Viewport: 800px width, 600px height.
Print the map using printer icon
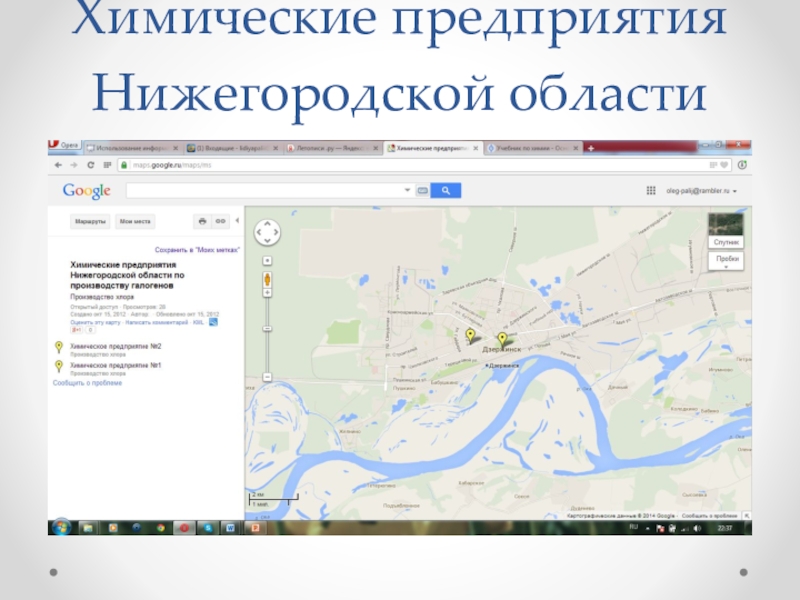click(x=202, y=221)
